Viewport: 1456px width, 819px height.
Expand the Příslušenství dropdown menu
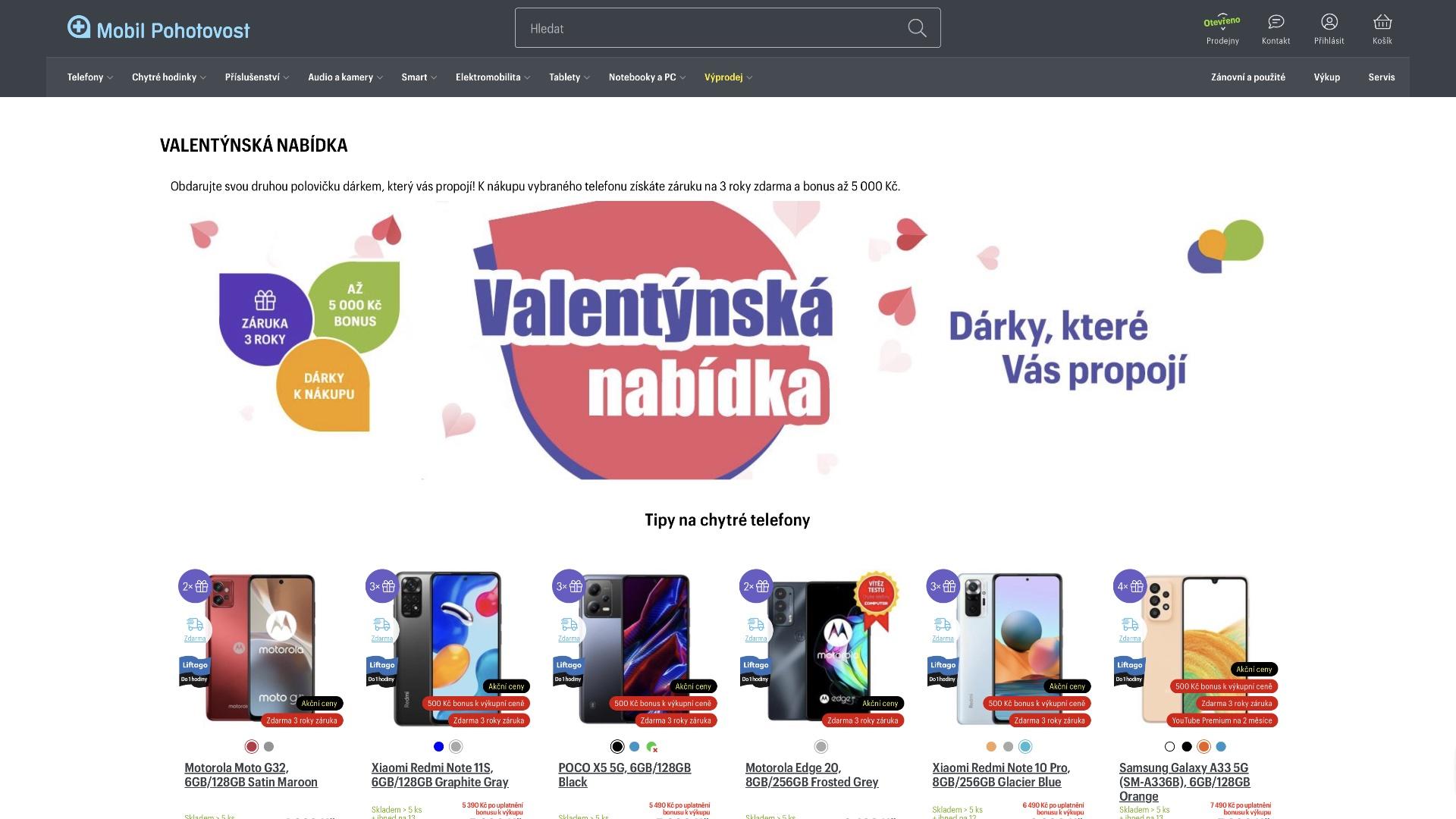click(256, 77)
